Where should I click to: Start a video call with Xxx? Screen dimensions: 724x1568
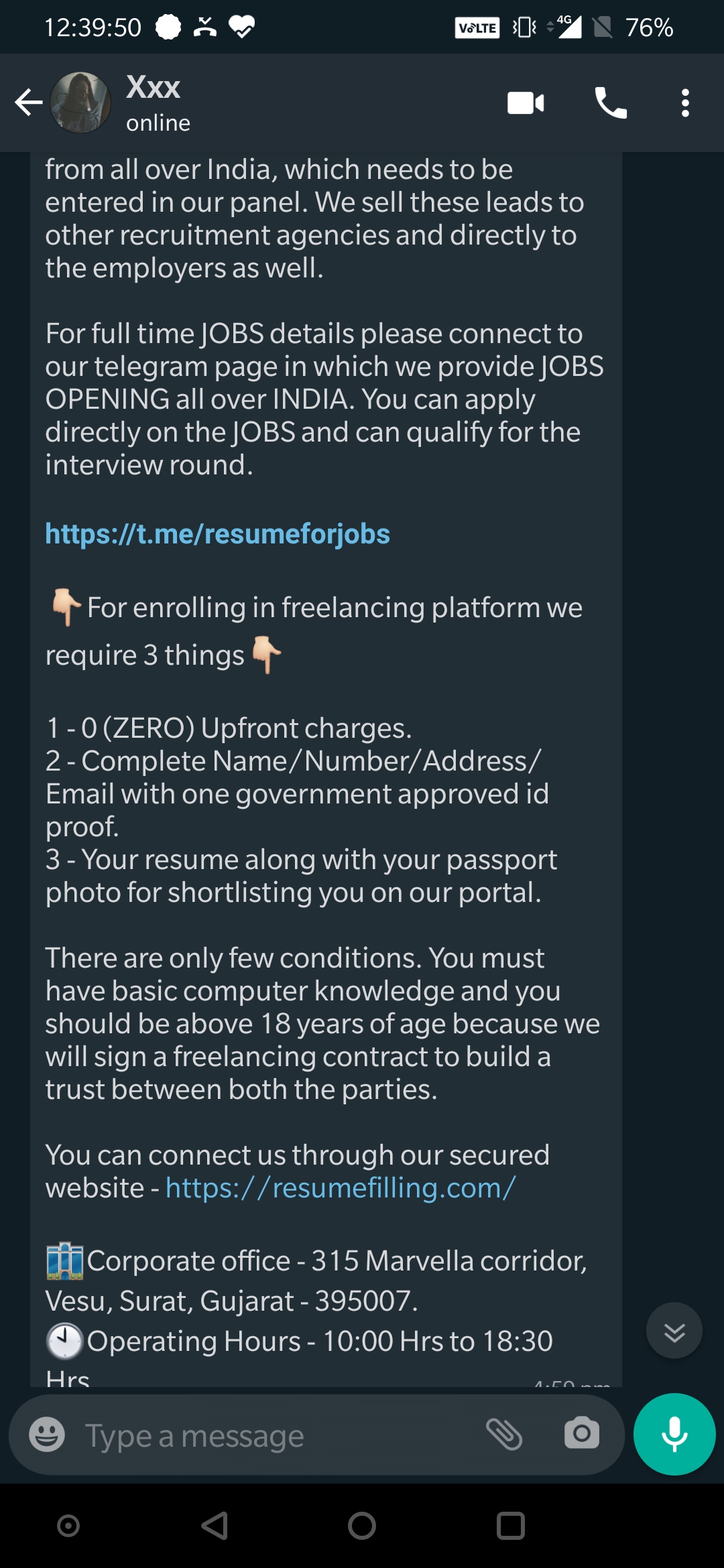(526, 103)
